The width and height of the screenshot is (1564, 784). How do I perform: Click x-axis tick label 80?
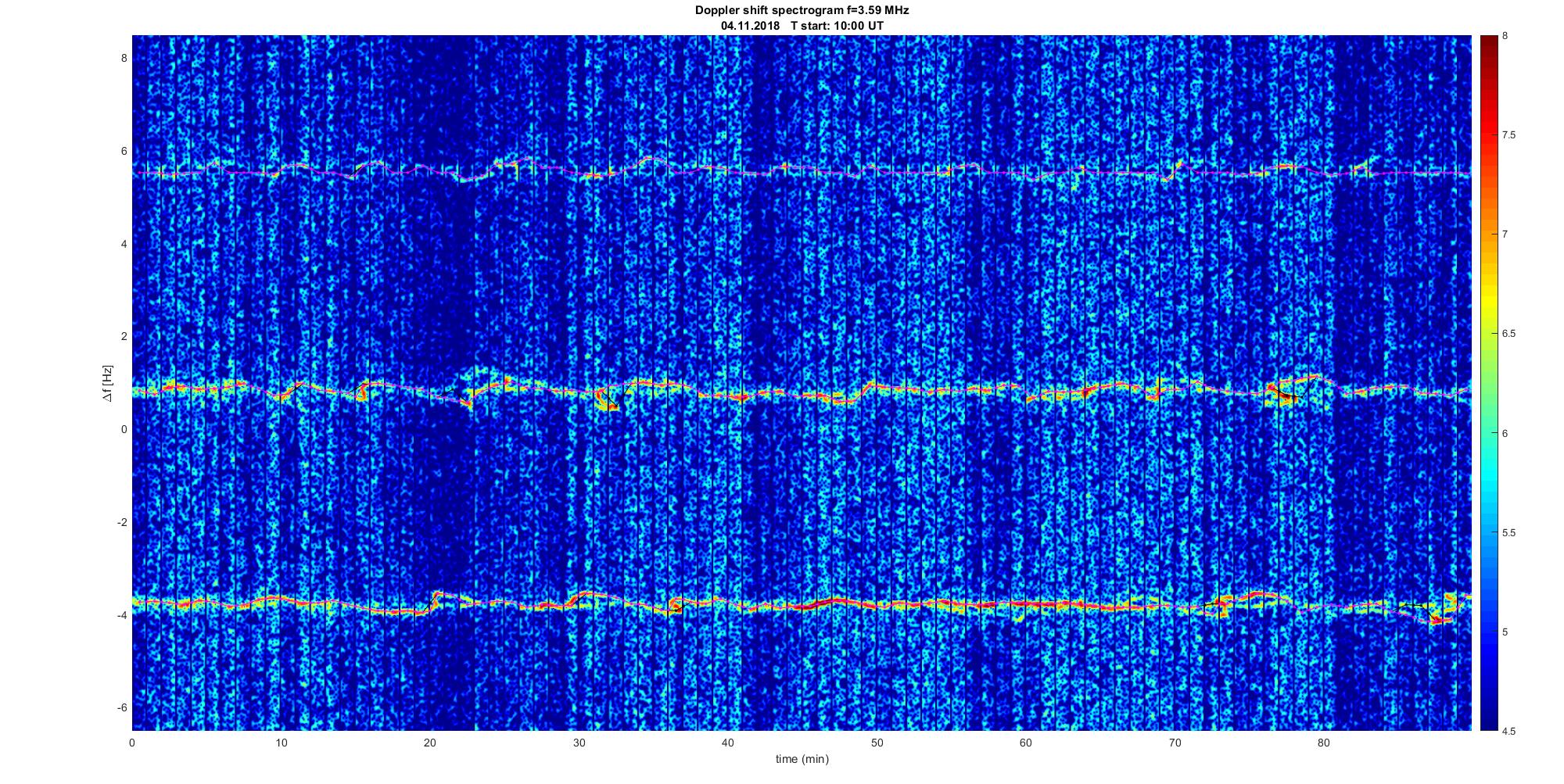[1324, 743]
